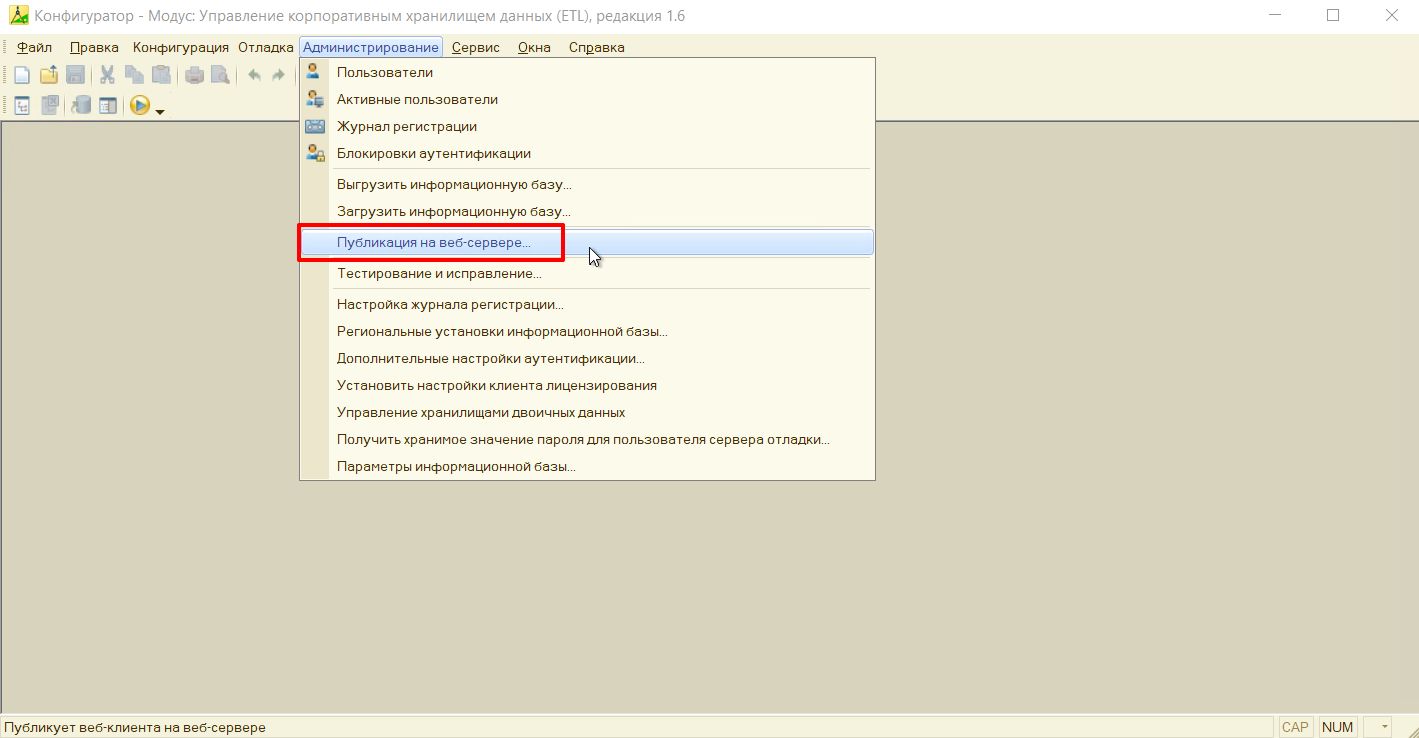Select Пользователи menu entry
Image resolution: width=1419 pixels, height=738 pixels.
587,72
